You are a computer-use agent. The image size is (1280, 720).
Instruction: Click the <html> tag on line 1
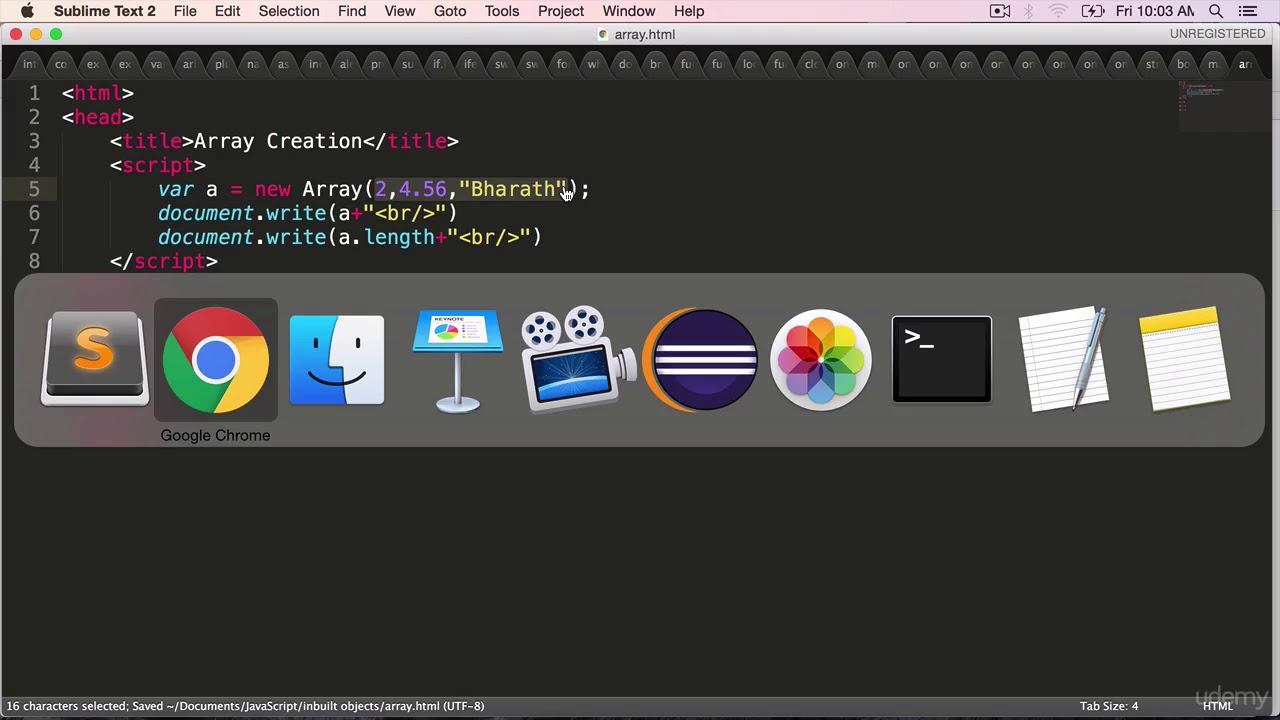click(98, 93)
